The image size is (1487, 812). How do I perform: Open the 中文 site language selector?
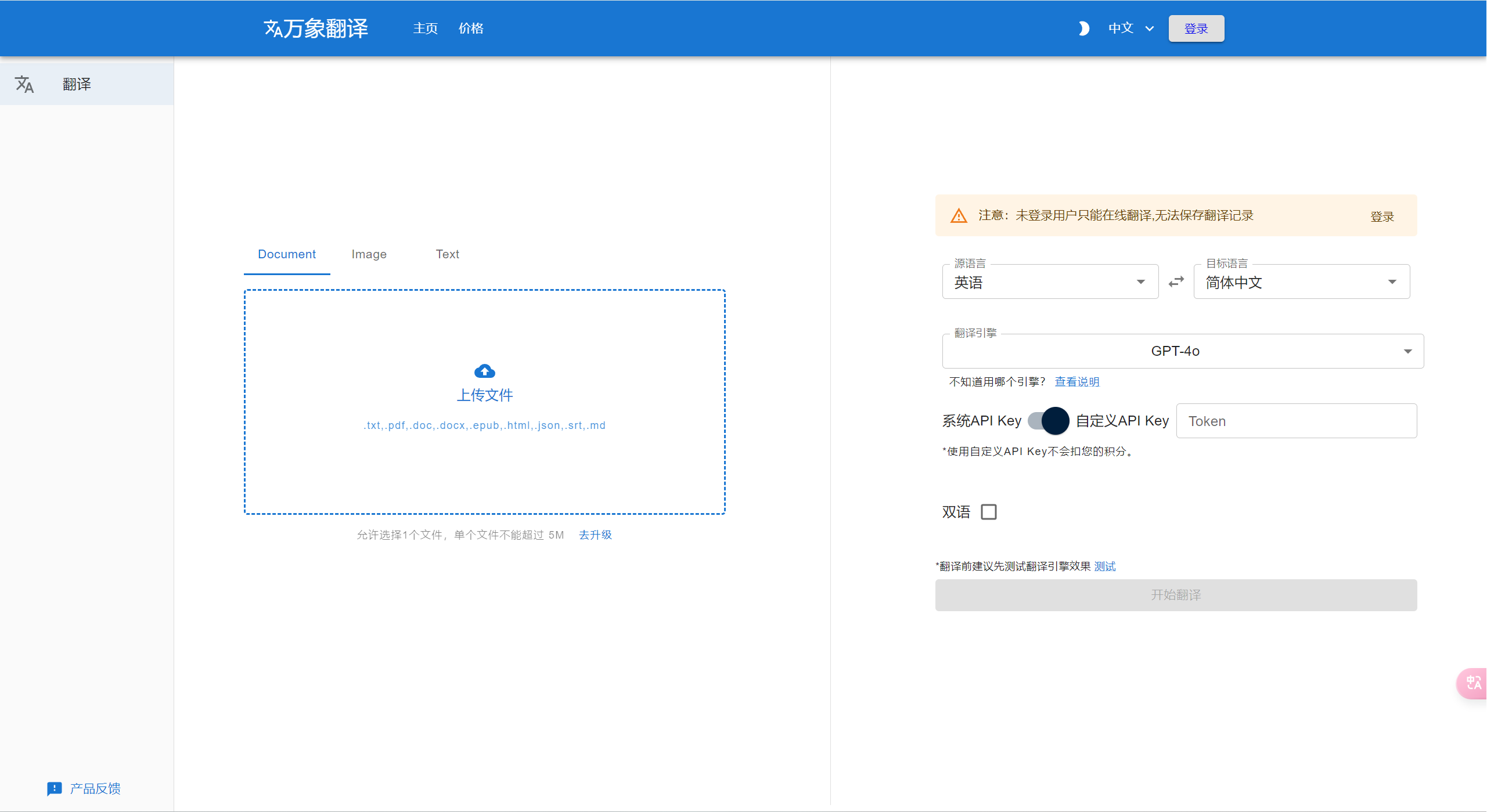[x=1130, y=28]
